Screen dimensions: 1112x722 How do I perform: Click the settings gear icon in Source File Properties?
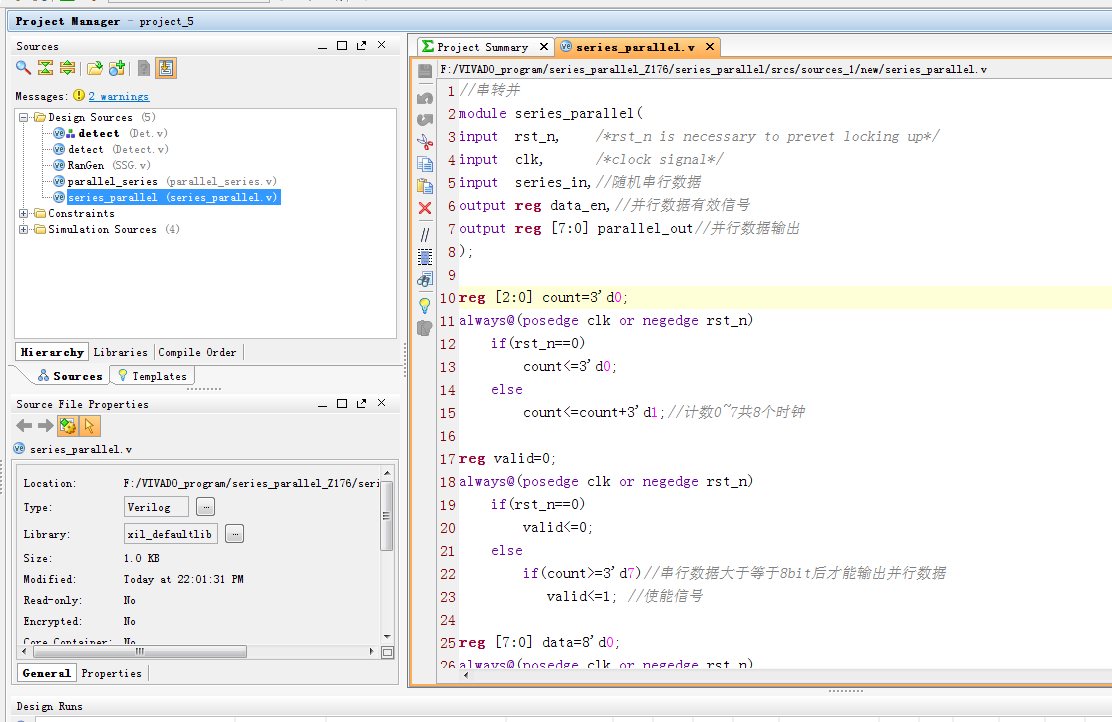click(x=68, y=426)
